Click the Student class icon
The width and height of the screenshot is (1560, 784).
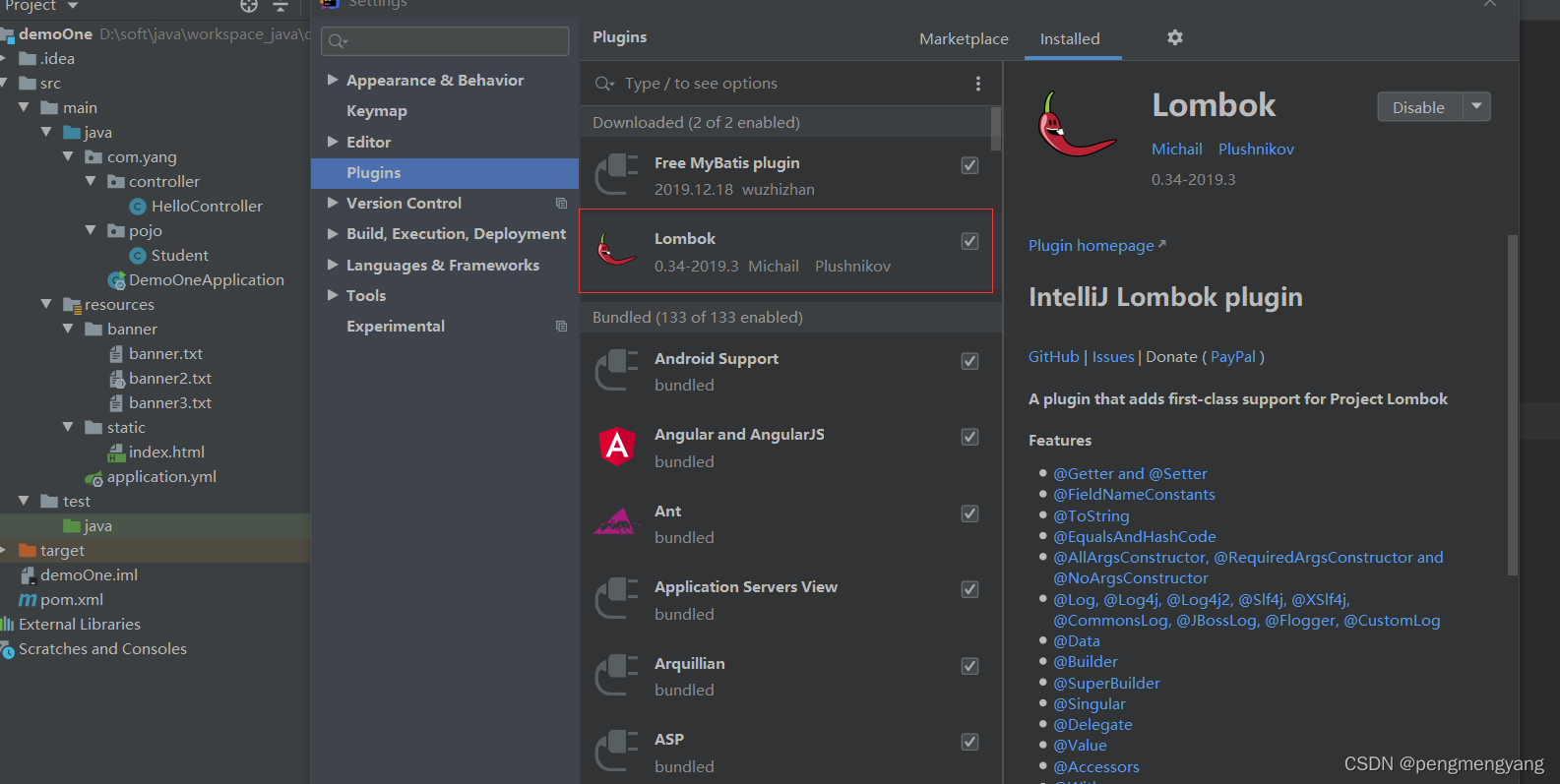pos(138,256)
